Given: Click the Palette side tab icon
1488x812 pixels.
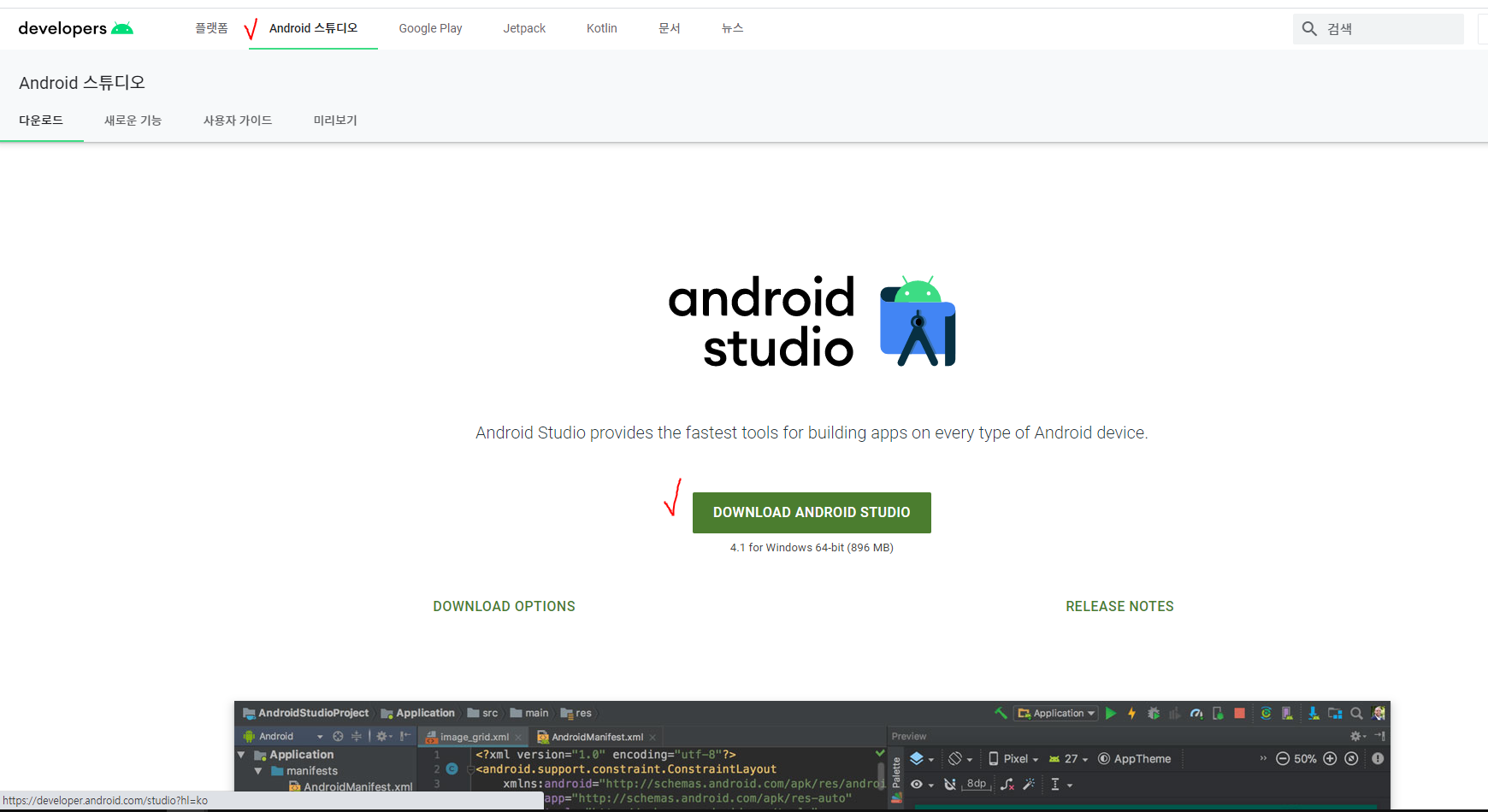Looking at the screenshot, I should coord(896,778).
